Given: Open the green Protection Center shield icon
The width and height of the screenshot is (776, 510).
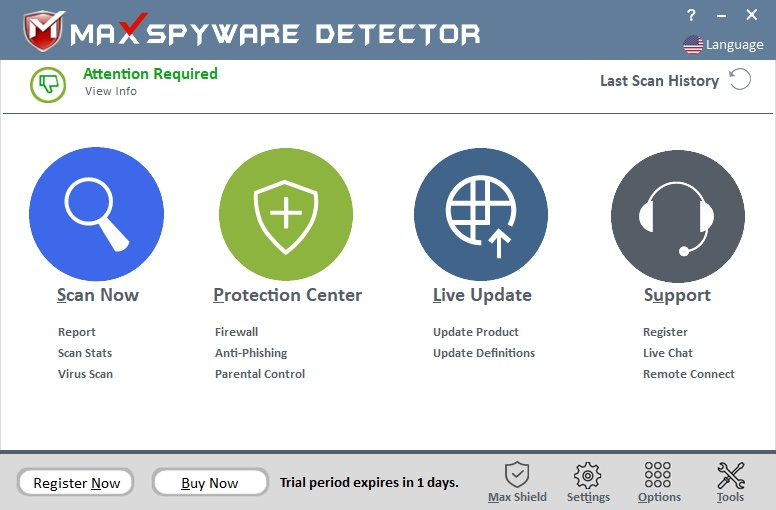Looking at the screenshot, I should (x=286, y=215).
